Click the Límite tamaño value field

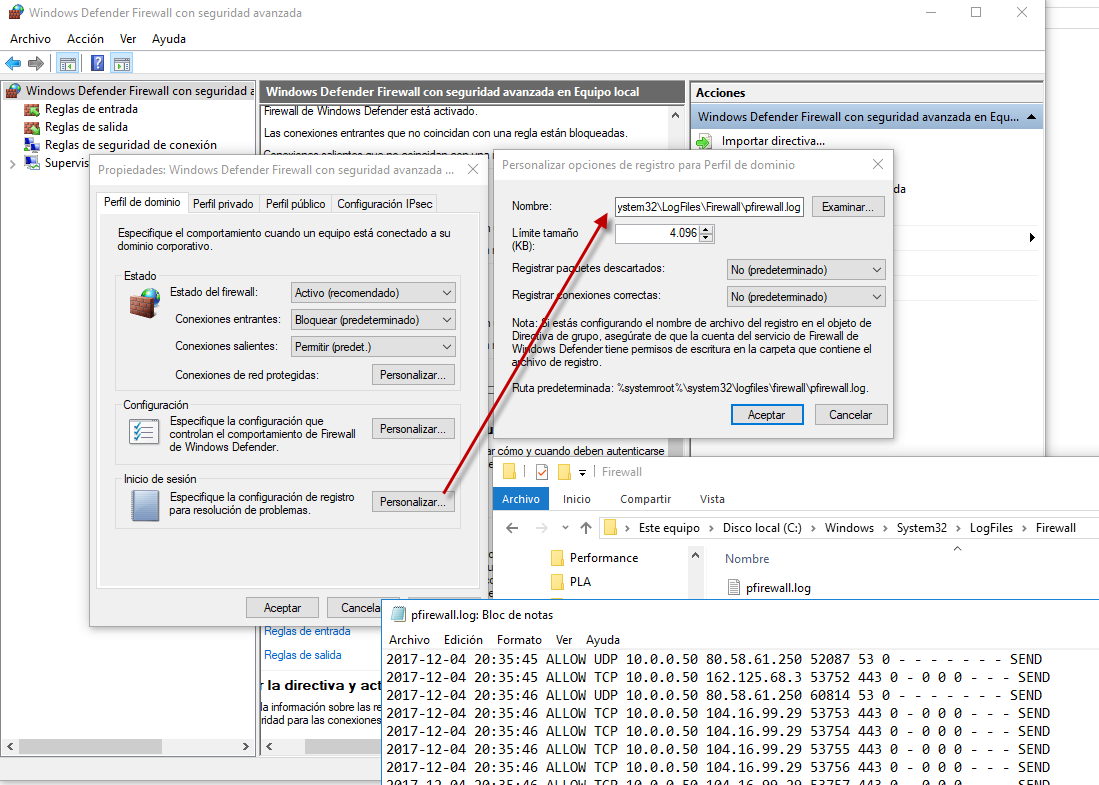(657, 233)
